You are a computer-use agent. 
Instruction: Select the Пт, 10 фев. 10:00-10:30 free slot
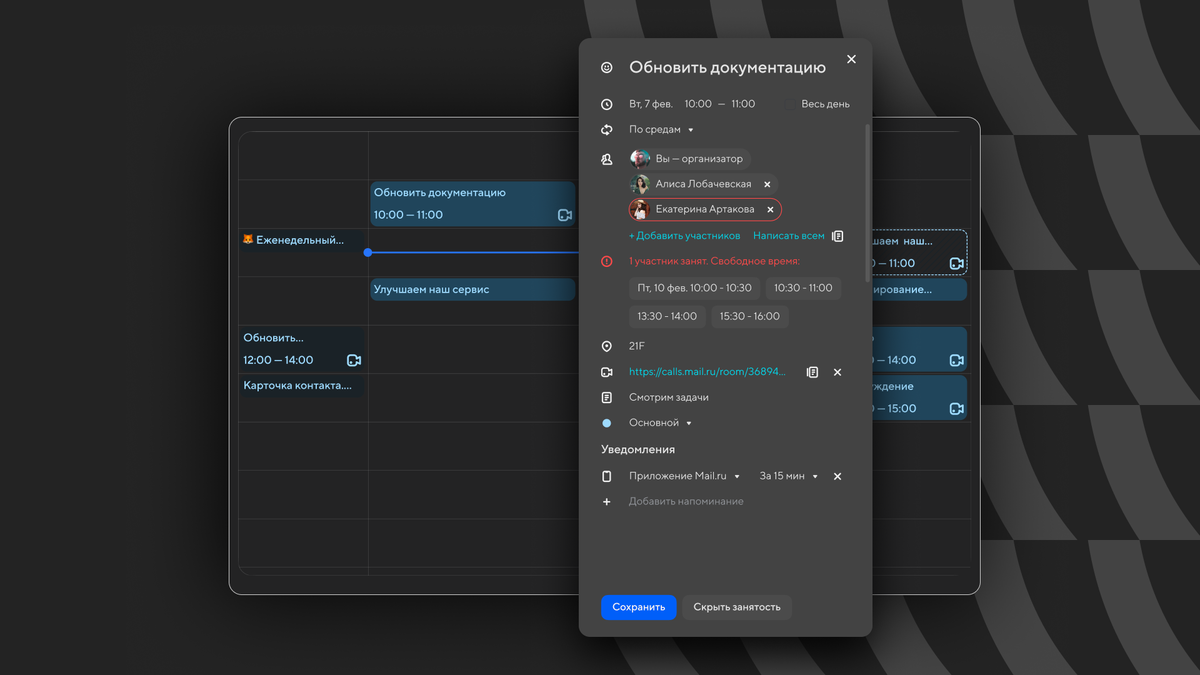[x=694, y=288]
